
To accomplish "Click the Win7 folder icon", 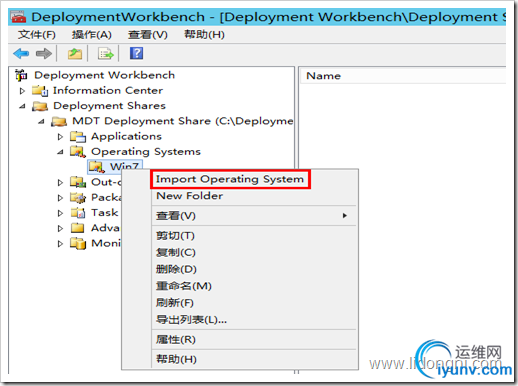I will [97, 167].
